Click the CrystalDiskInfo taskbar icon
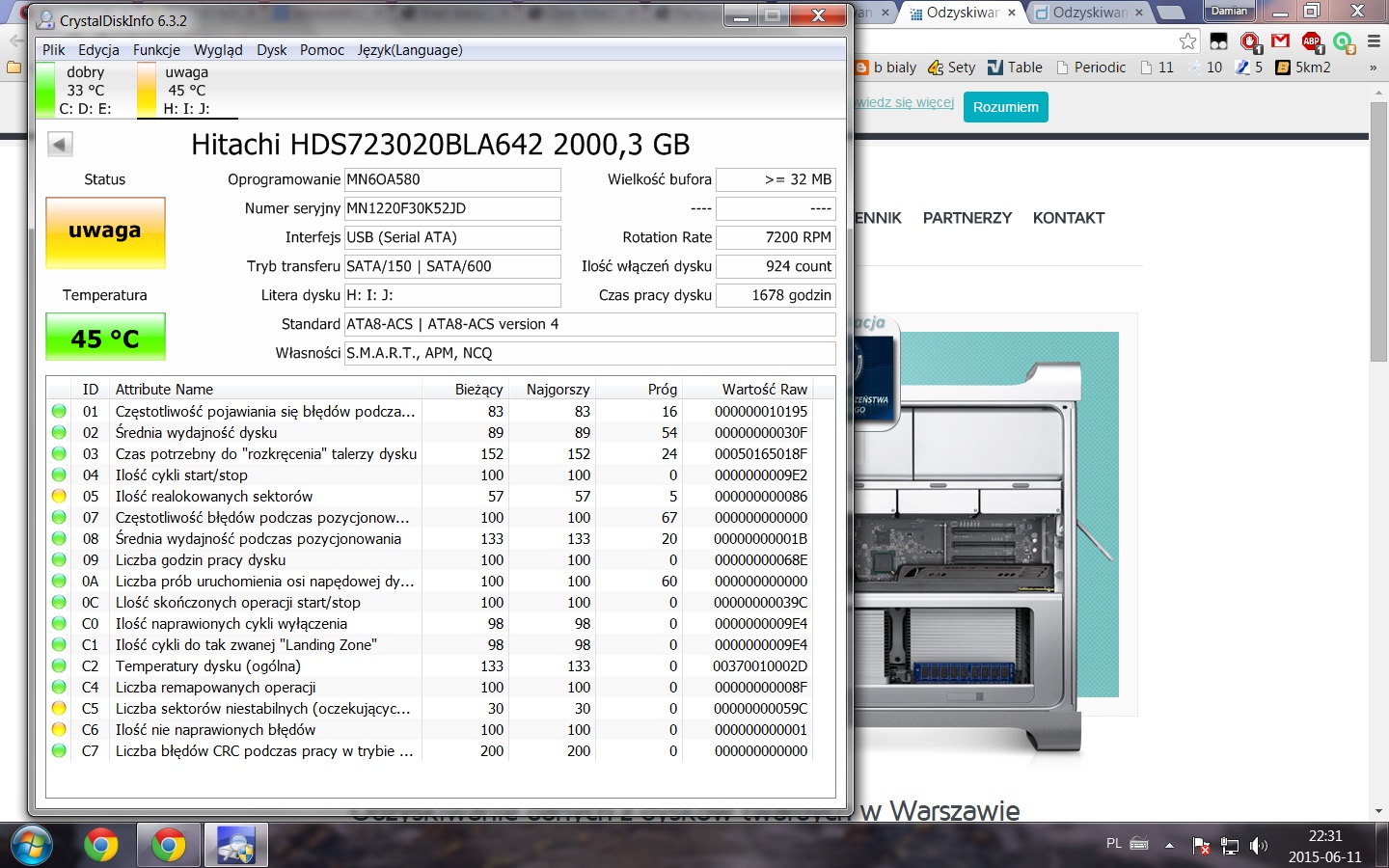 pos(235,846)
